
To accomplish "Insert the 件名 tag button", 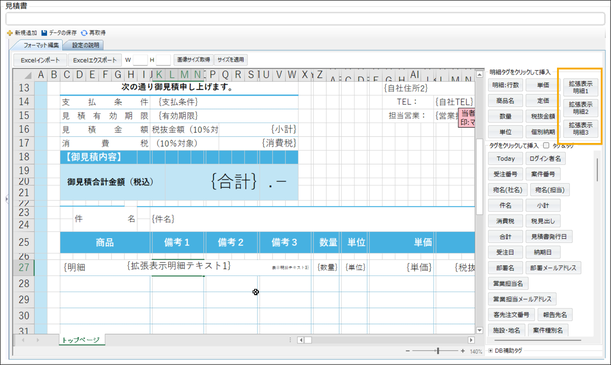I will coord(505,205).
